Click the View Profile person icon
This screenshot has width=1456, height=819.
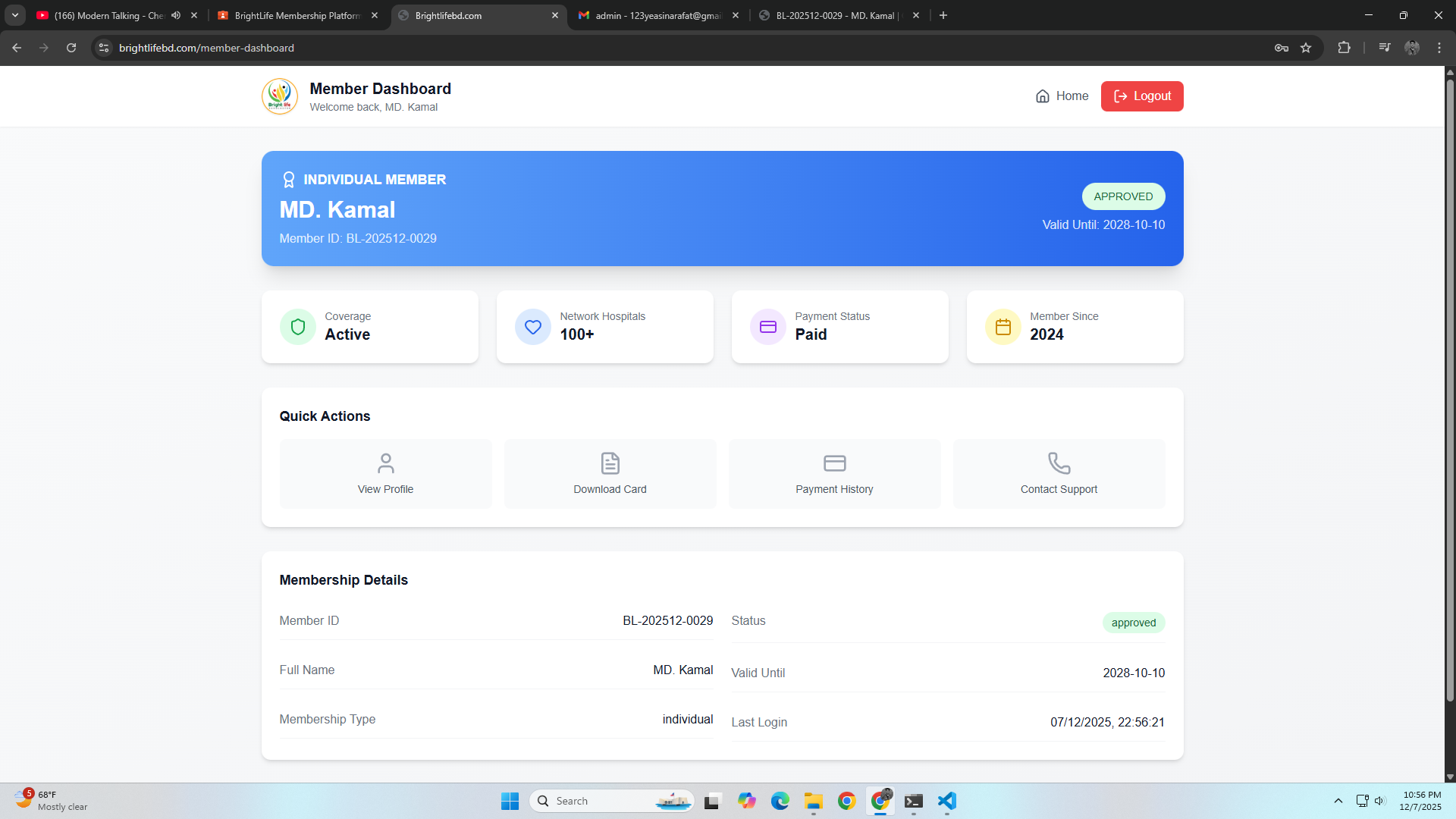tap(385, 463)
